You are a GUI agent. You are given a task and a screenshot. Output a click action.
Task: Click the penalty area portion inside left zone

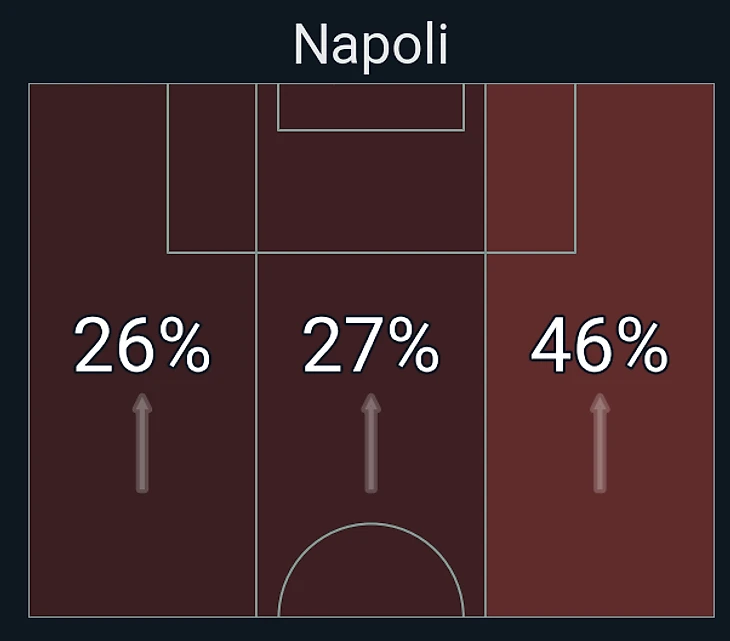click(212, 168)
